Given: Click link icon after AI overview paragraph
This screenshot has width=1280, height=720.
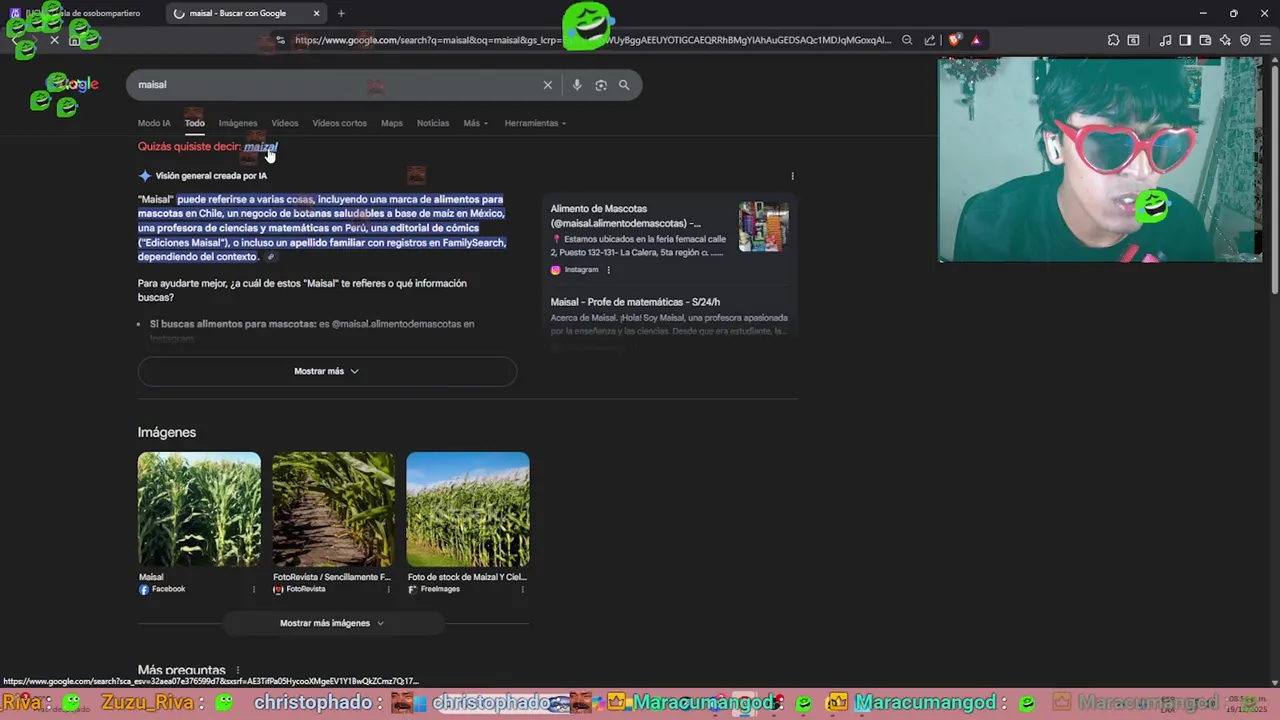Looking at the screenshot, I should click(270, 257).
